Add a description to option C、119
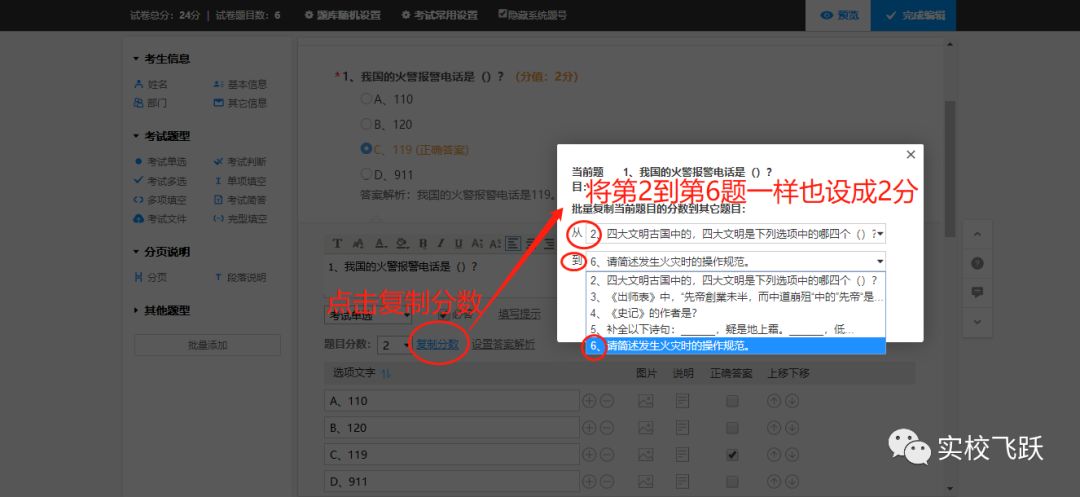 (x=683, y=454)
